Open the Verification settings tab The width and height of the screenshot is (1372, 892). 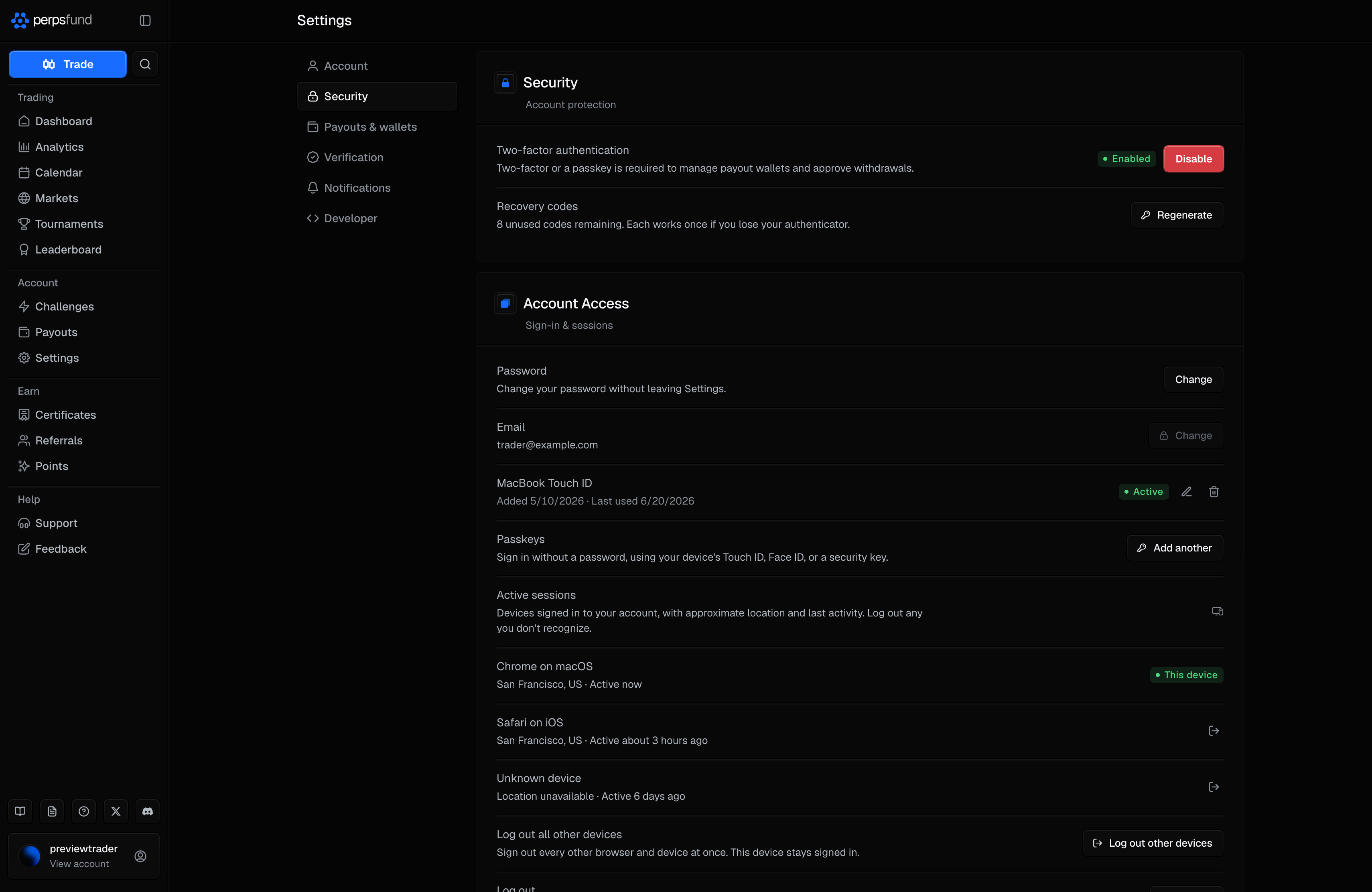(377, 157)
